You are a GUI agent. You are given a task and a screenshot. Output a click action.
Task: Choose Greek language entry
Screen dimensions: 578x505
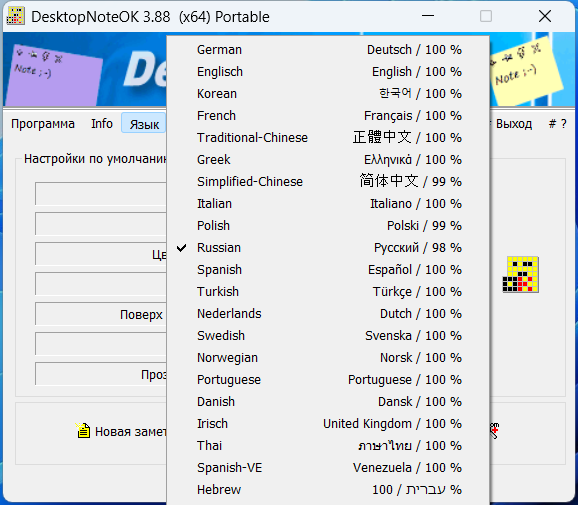pos(328,160)
